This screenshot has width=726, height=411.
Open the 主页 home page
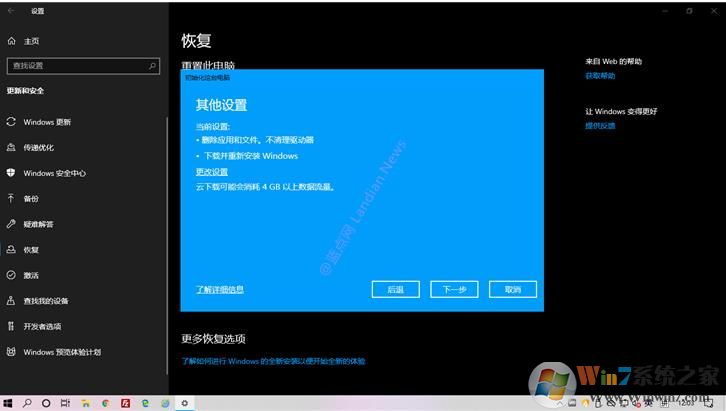pos(23,41)
